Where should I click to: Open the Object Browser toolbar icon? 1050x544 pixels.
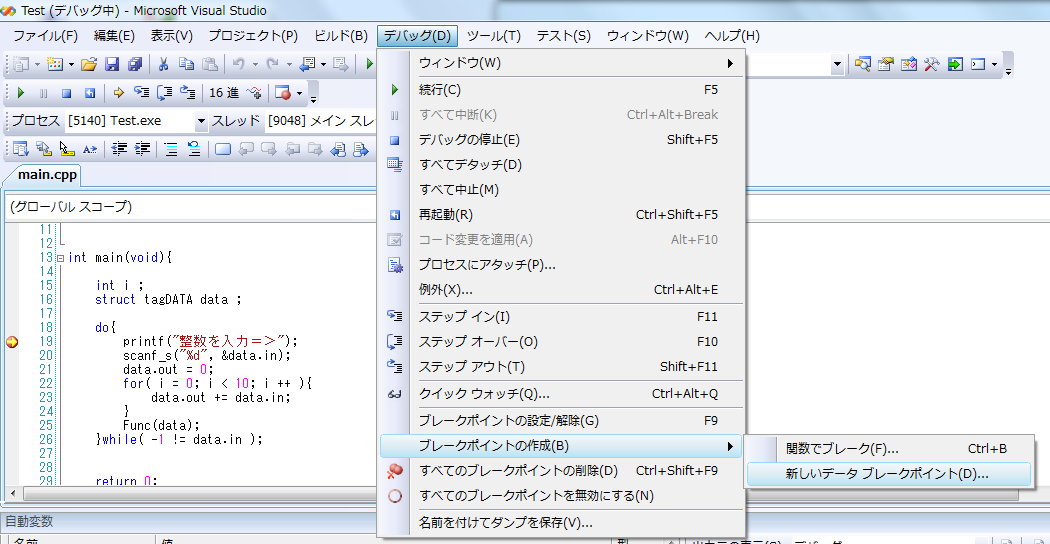909,64
